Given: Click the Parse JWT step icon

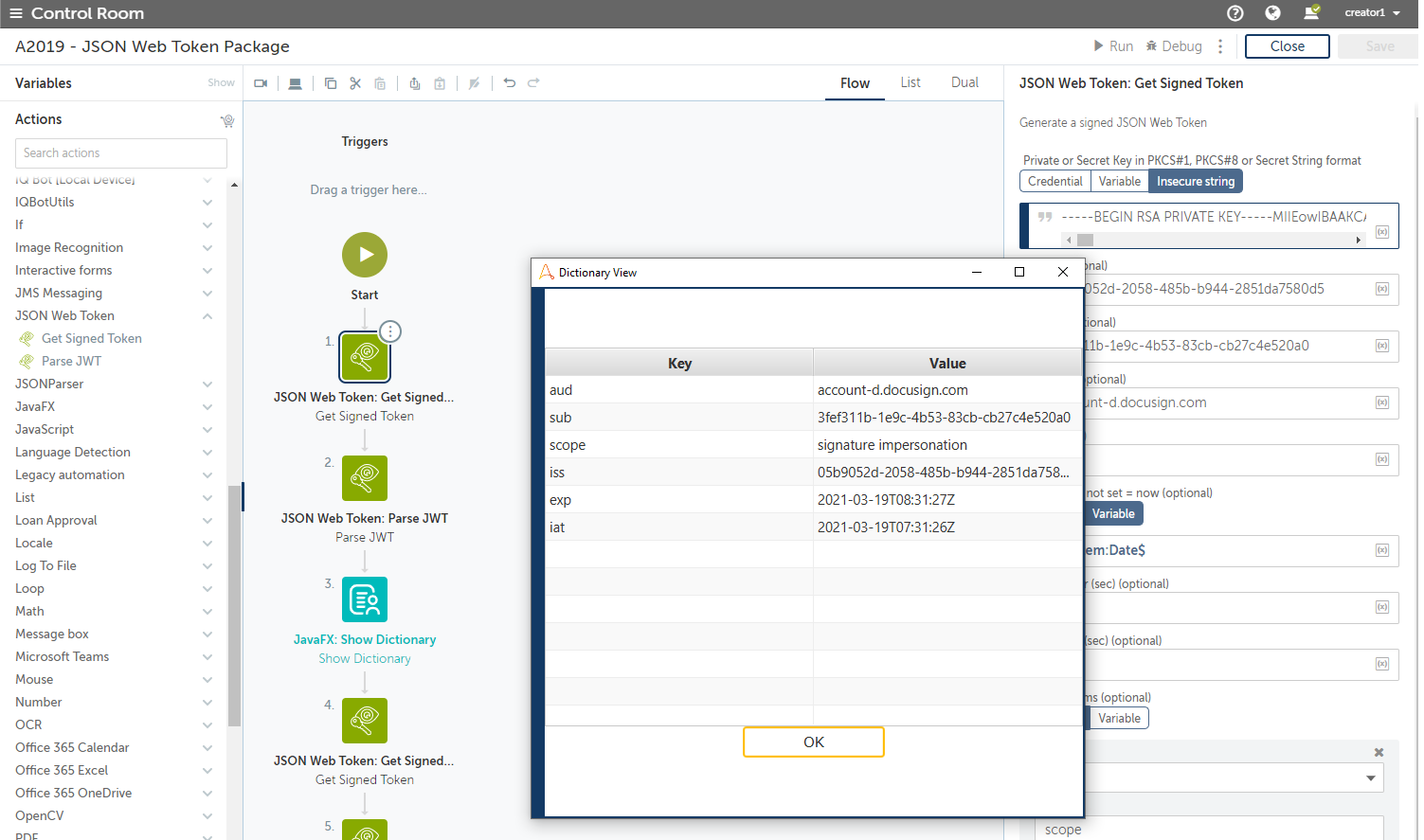Looking at the screenshot, I should pos(365,478).
